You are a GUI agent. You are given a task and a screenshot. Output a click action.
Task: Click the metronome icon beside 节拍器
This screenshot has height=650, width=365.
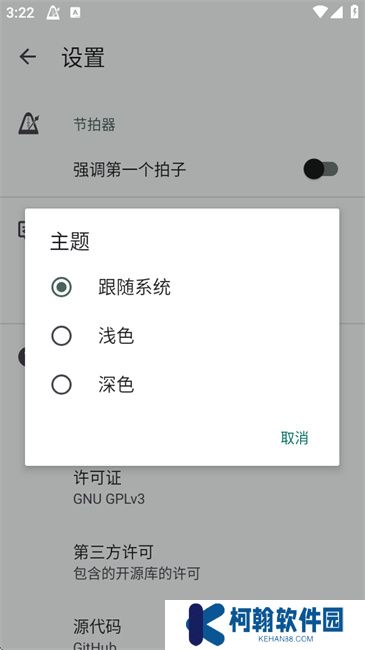(x=29, y=124)
